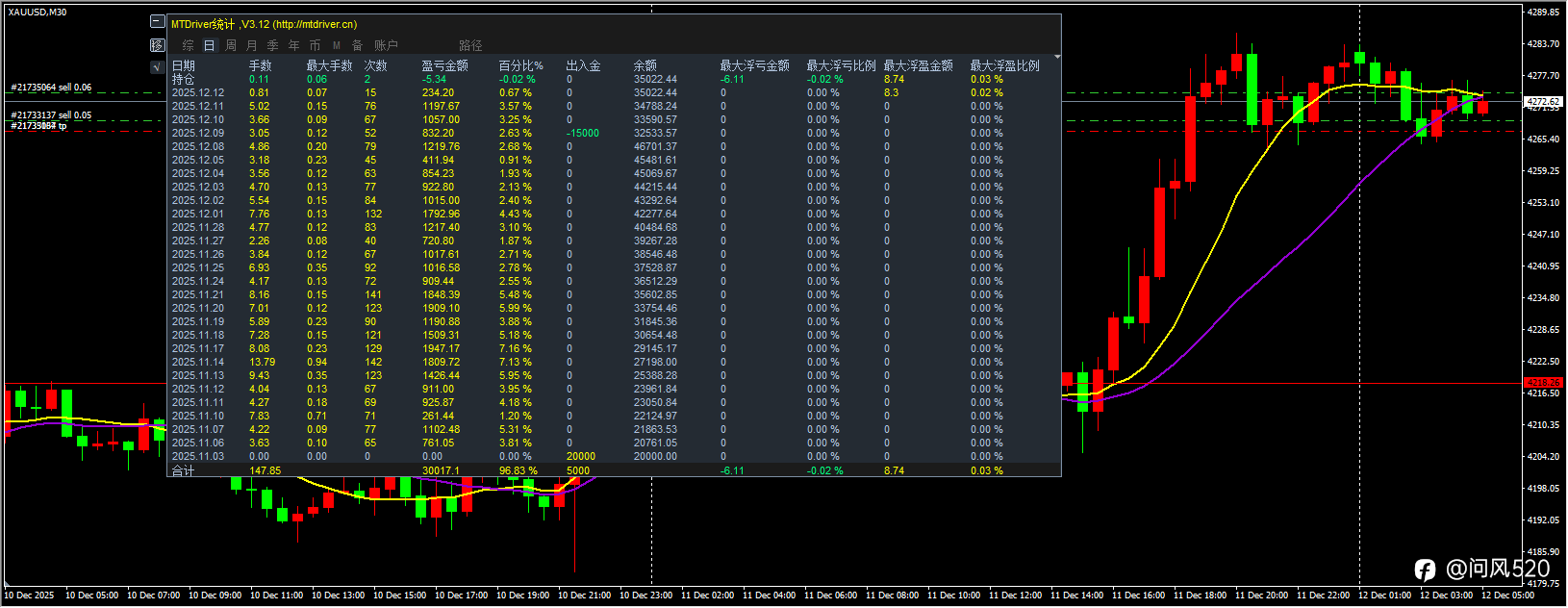This screenshot has width=1568, height=608.
Task: Click the 最大浮盈比例 column header
Action: click(1005, 65)
